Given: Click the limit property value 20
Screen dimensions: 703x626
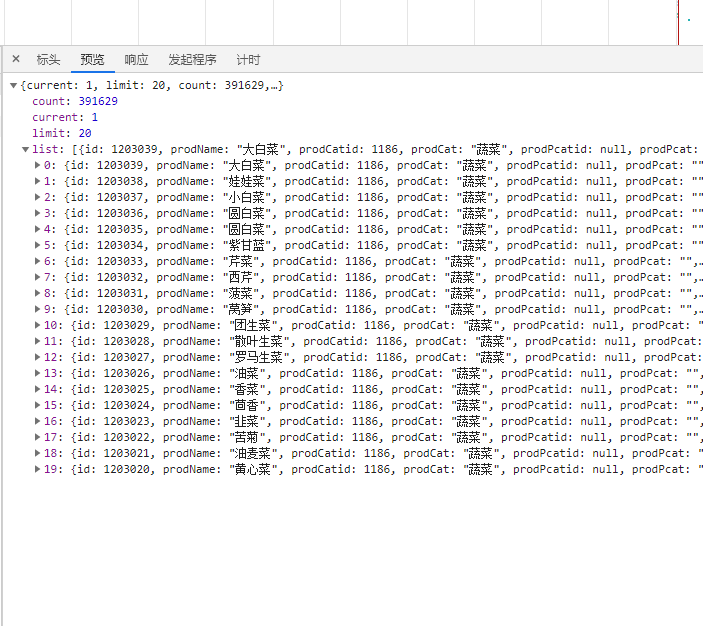Looking at the screenshot, I should pyautogui.click(x=85, y=134).
